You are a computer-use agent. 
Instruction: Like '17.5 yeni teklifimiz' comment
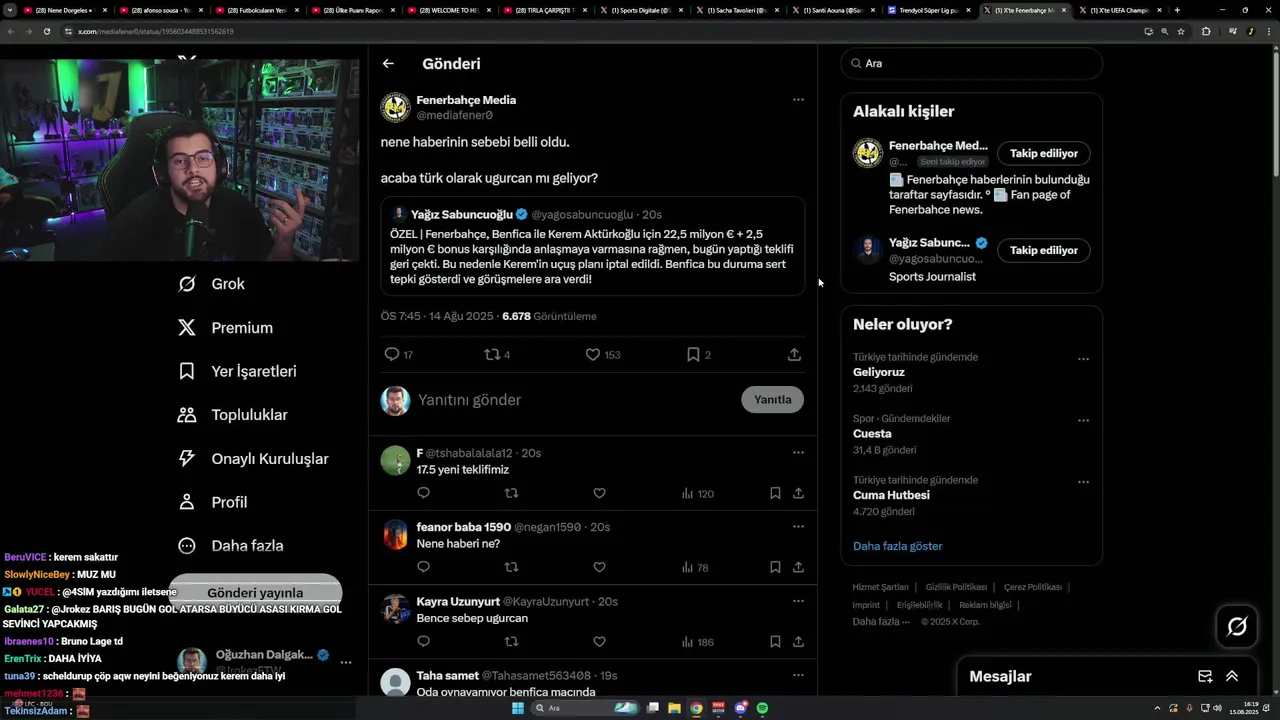click(x=599, y=493)
